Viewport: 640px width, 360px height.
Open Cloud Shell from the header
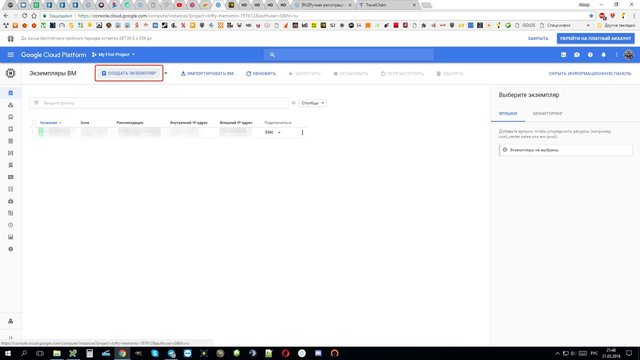(563, 55)
